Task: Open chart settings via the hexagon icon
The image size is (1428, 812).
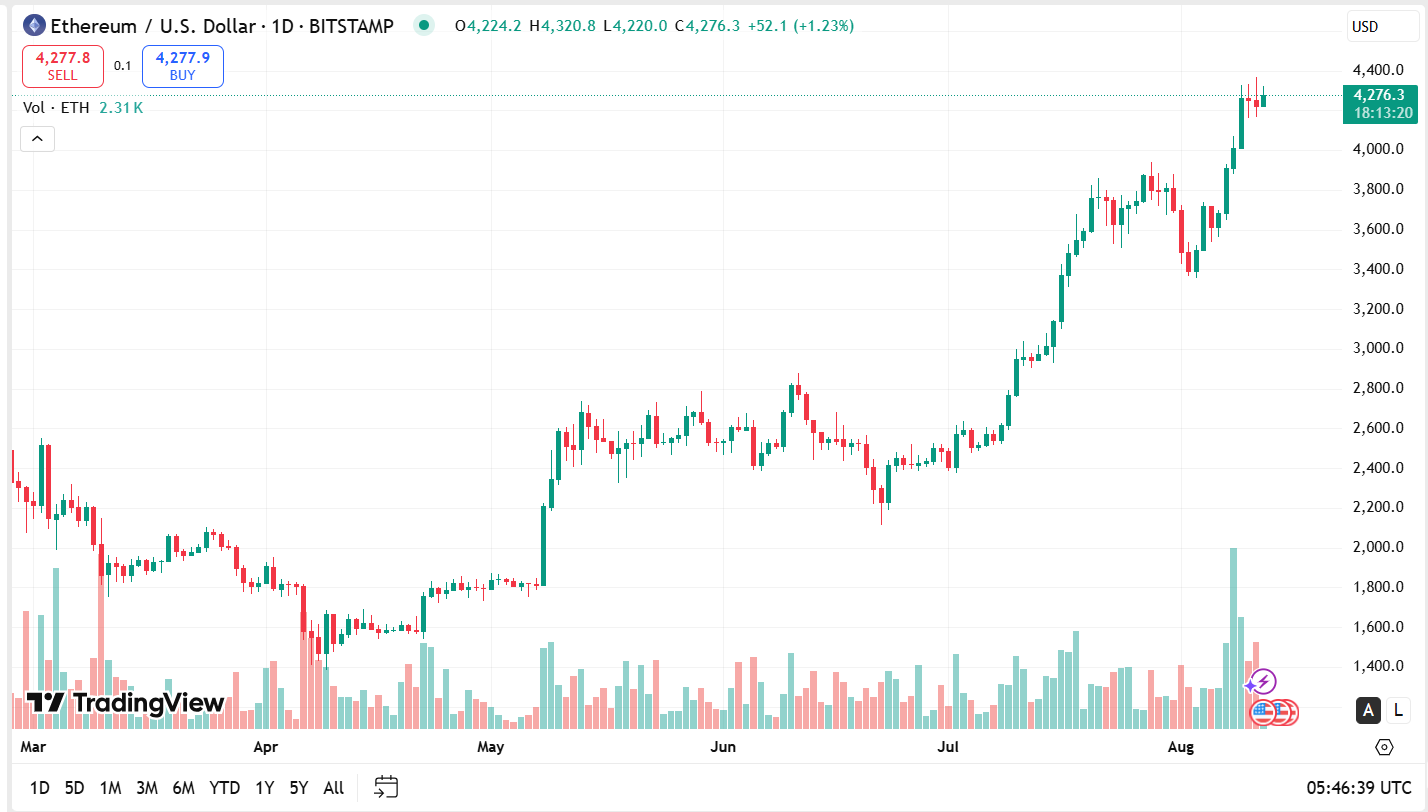Action: coord(1384,747)
